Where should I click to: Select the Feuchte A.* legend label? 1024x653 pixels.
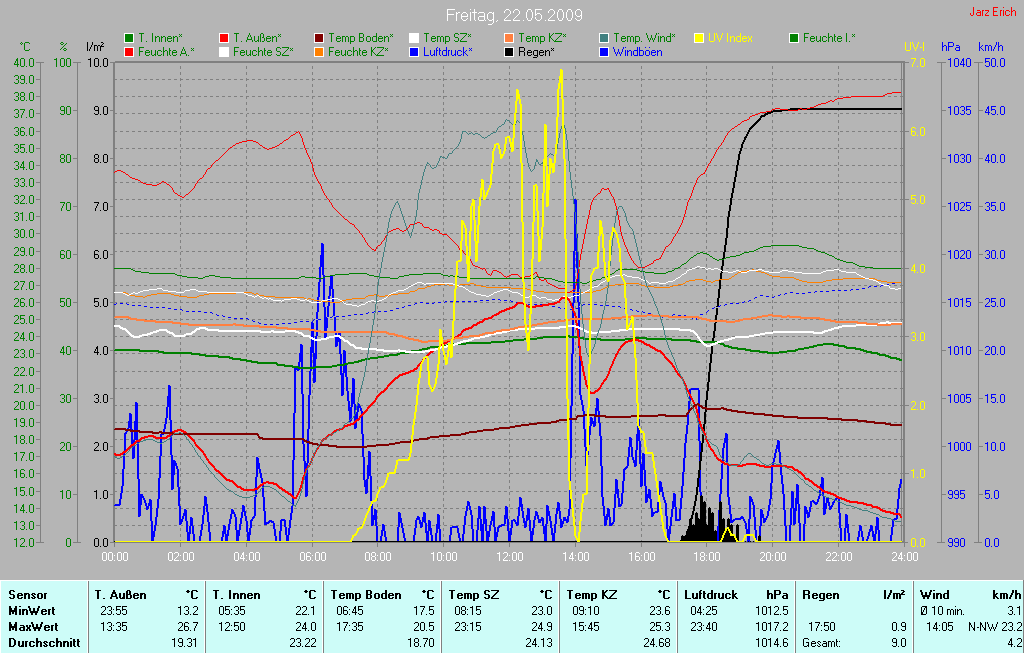[x=166, y=51]
